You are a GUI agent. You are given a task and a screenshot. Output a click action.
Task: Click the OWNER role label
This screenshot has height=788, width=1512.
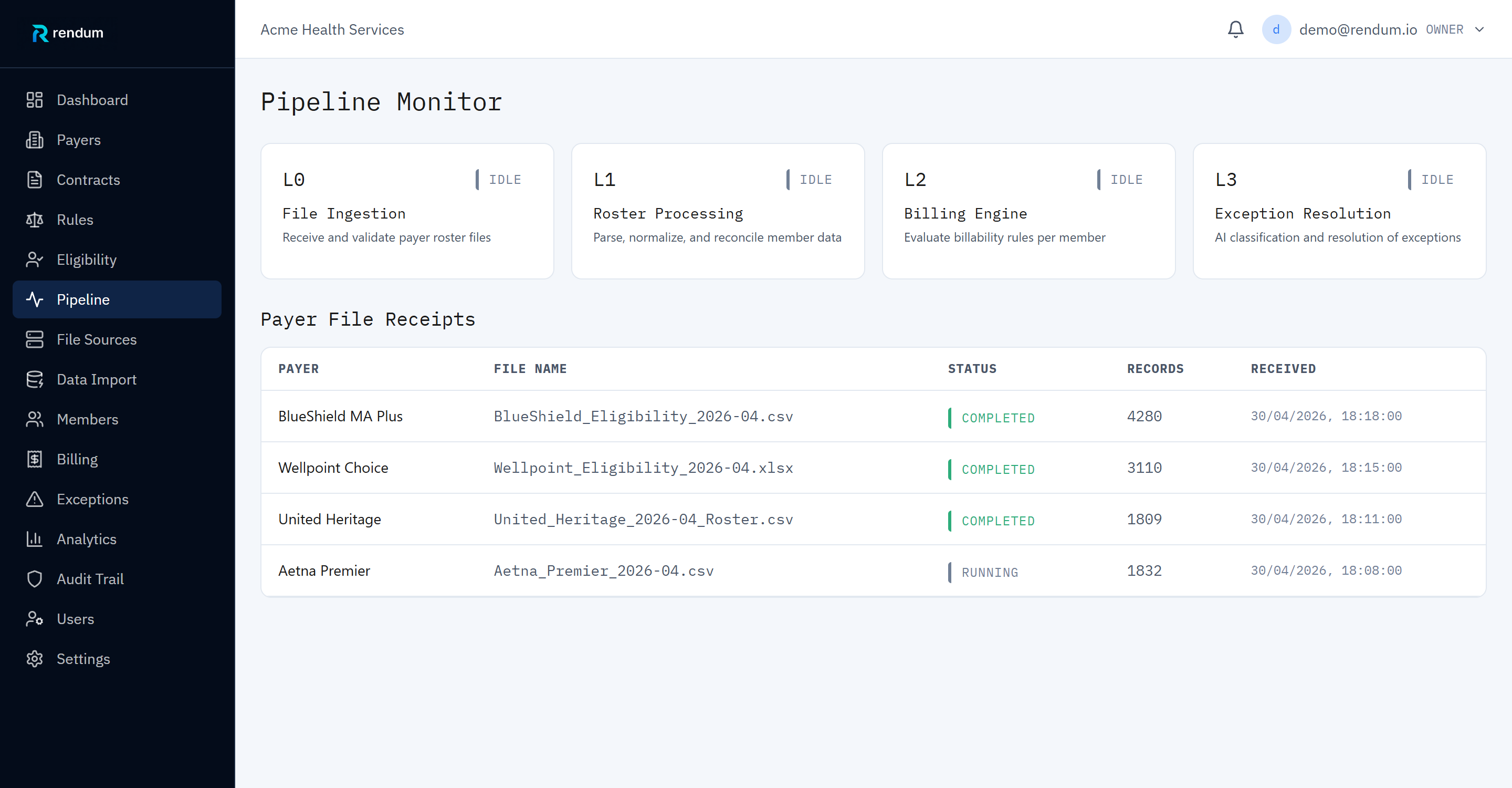[x=1444, y=29]
